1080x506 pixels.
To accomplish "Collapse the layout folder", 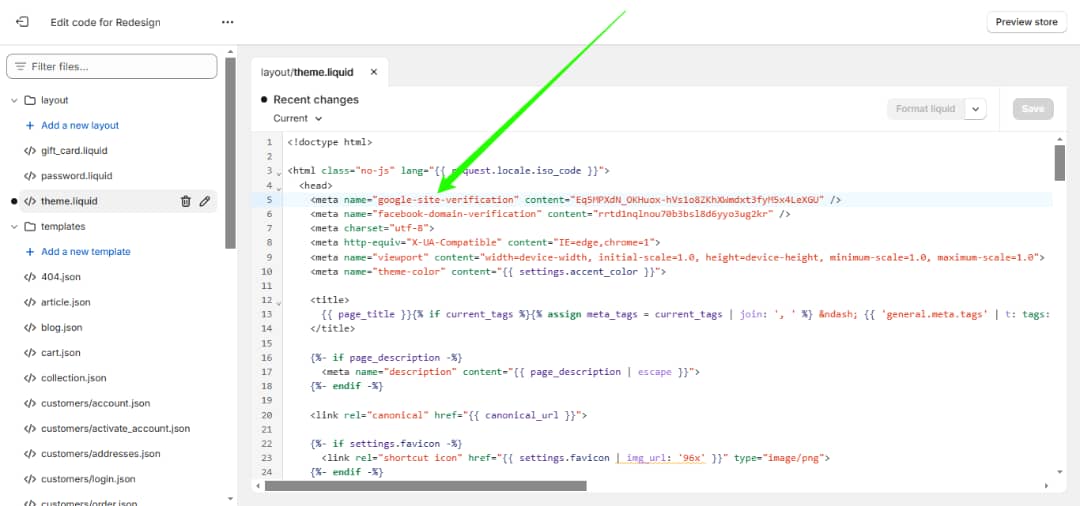I will click(x=14, y=101).
